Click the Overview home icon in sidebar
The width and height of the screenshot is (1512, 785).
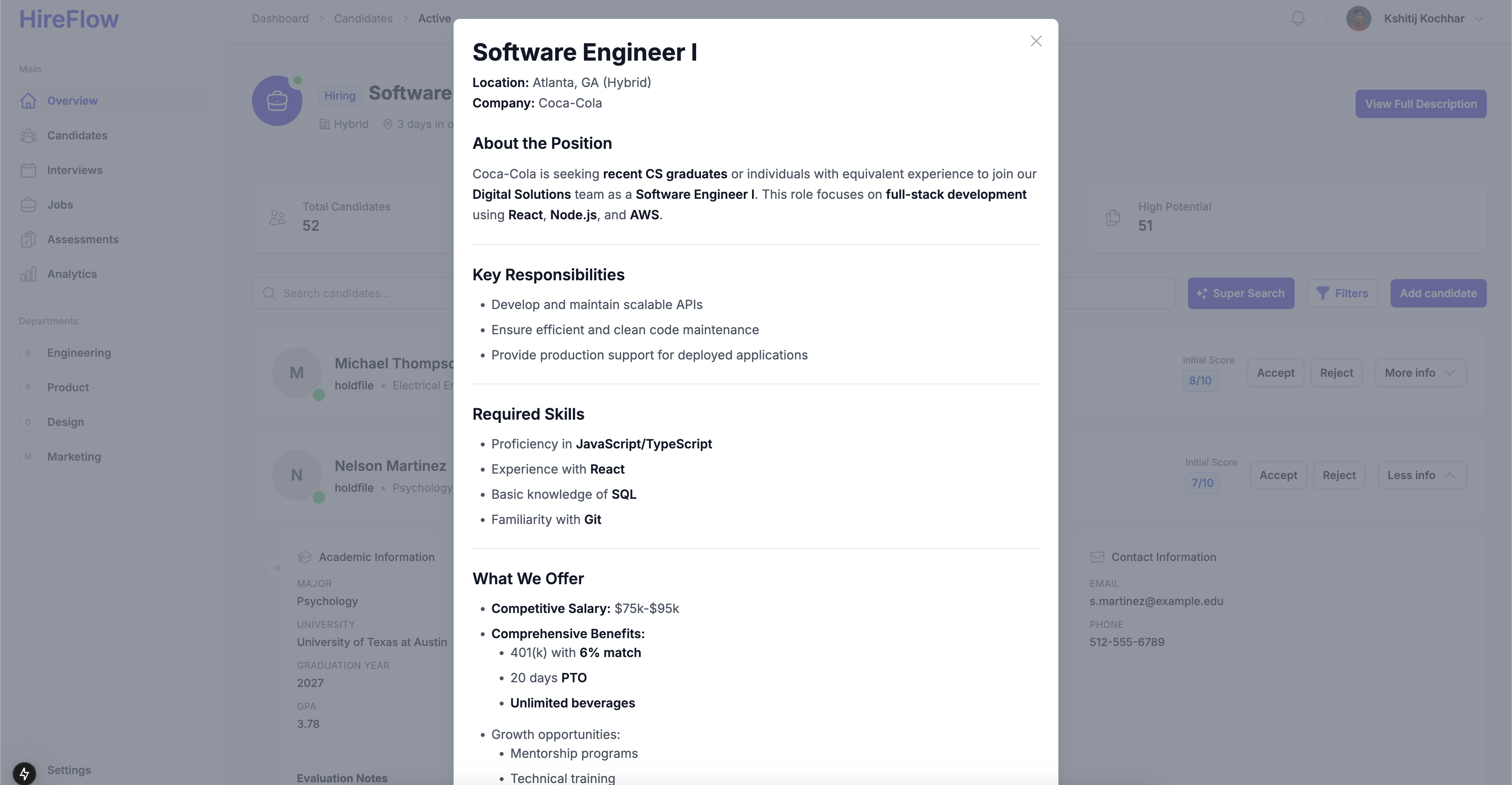click(28, 101)
